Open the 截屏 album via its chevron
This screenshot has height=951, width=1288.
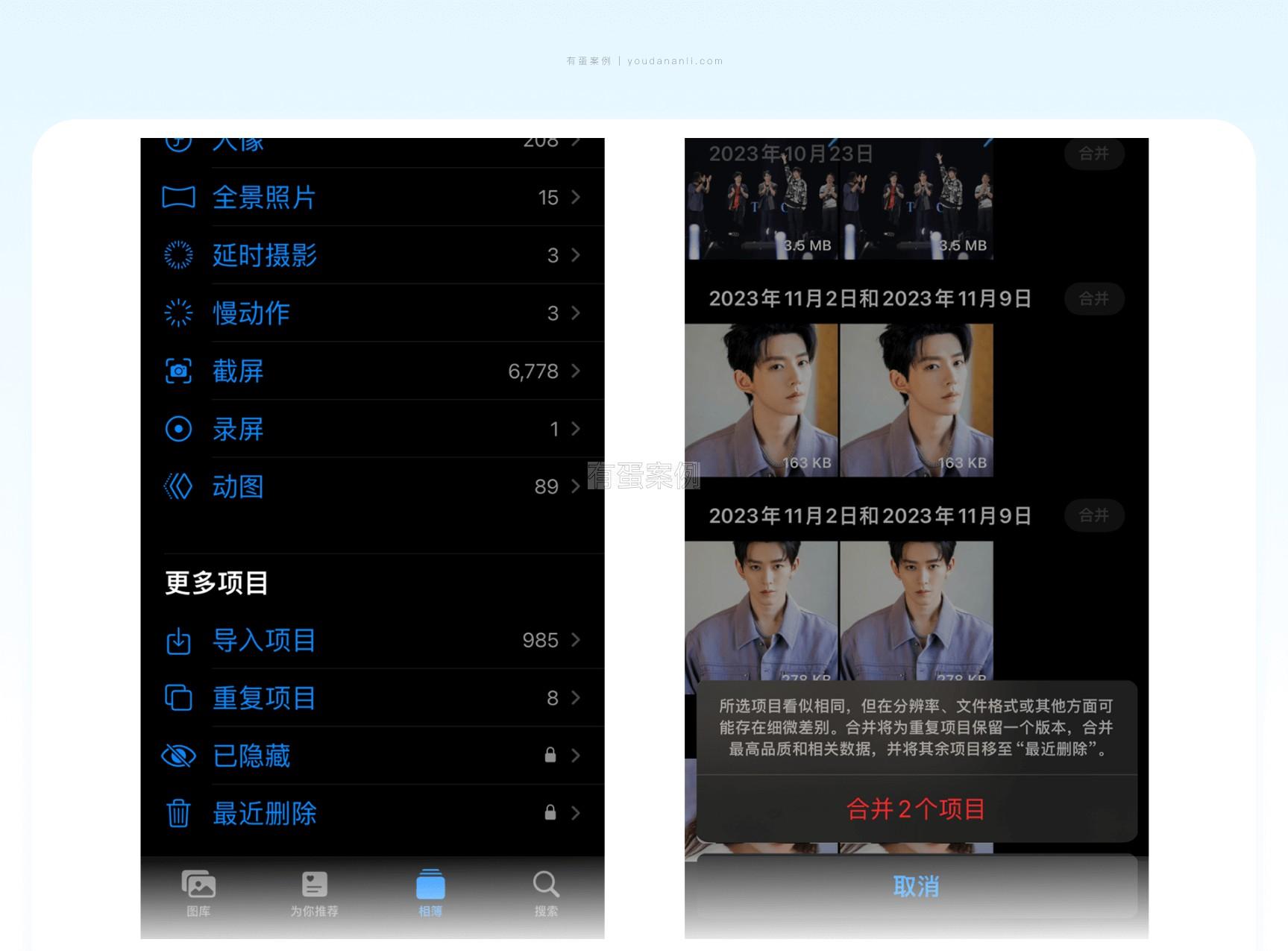576,371
